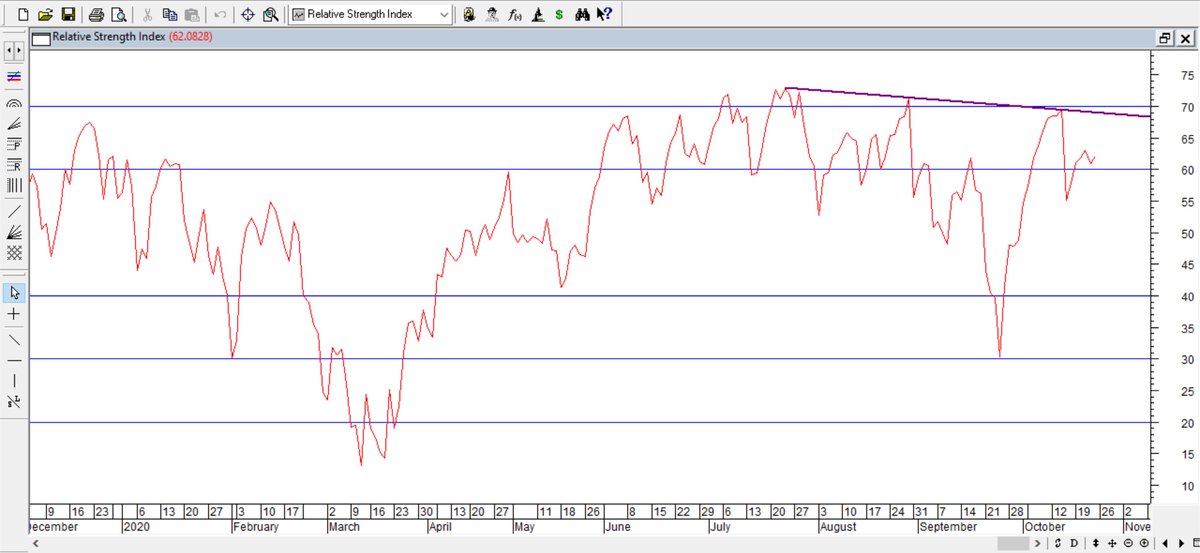Select the trendline drawing tool
The height and width of the screenshot is (553, 1200).
click(x=14, y=211)
